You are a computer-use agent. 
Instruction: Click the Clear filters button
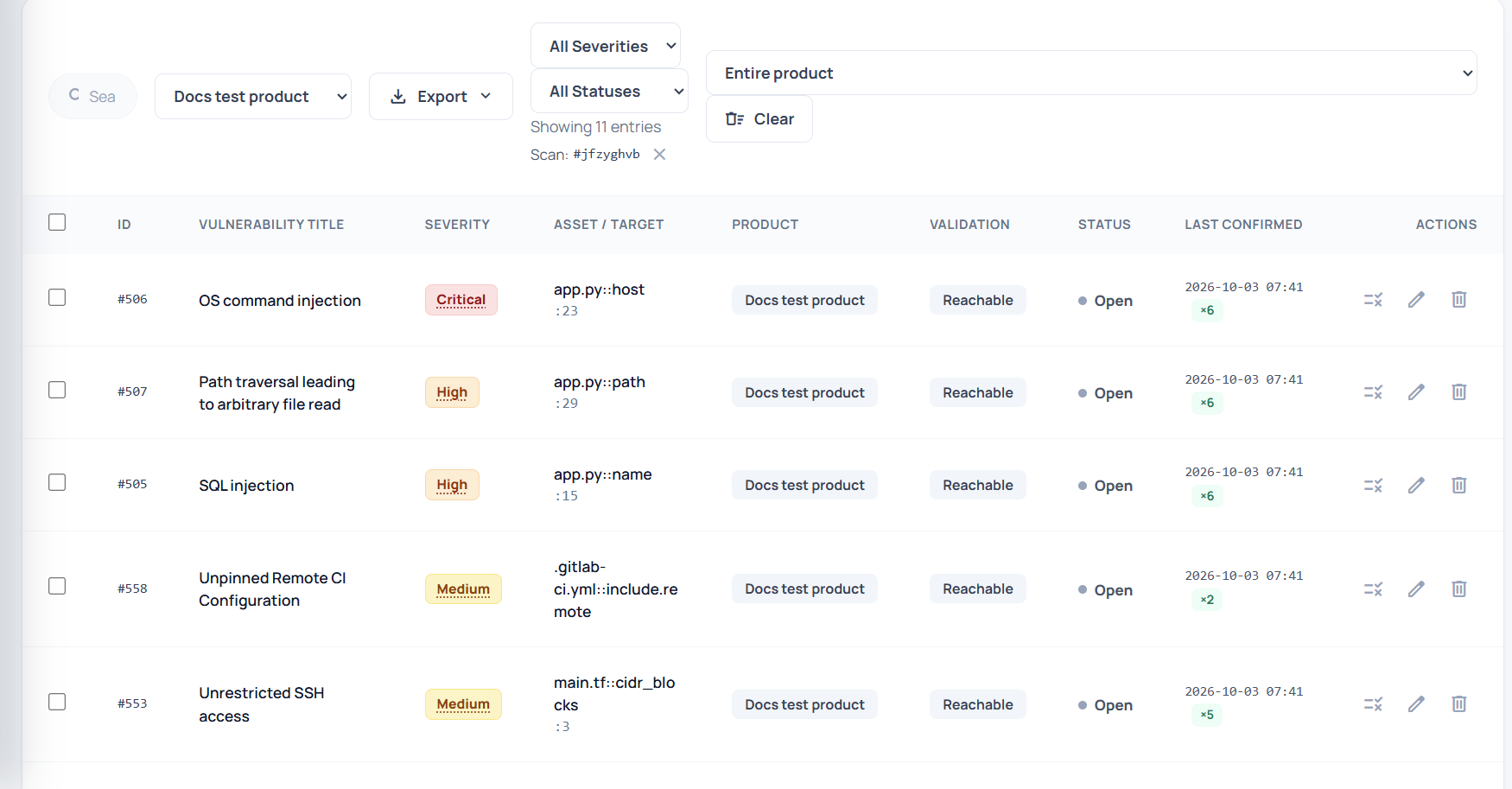(x=759, y=118)
